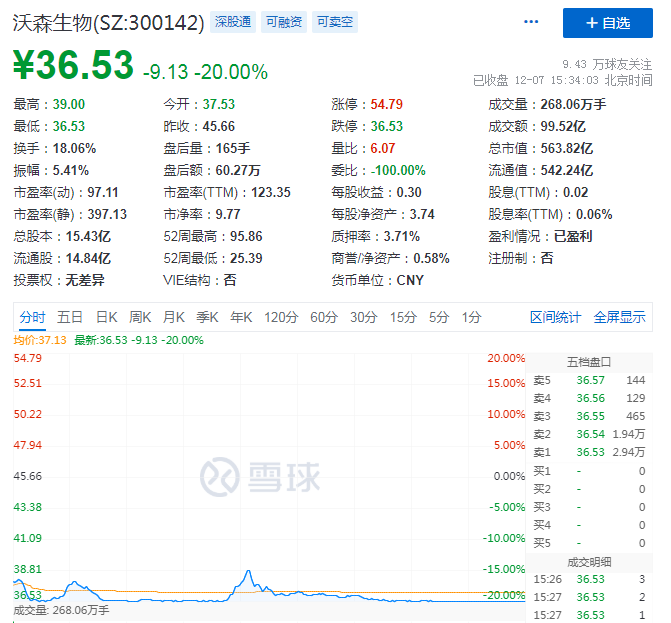Click the 成交明细 trade details header
Viewport: 671px width, 623px height.
pos(589,562)
